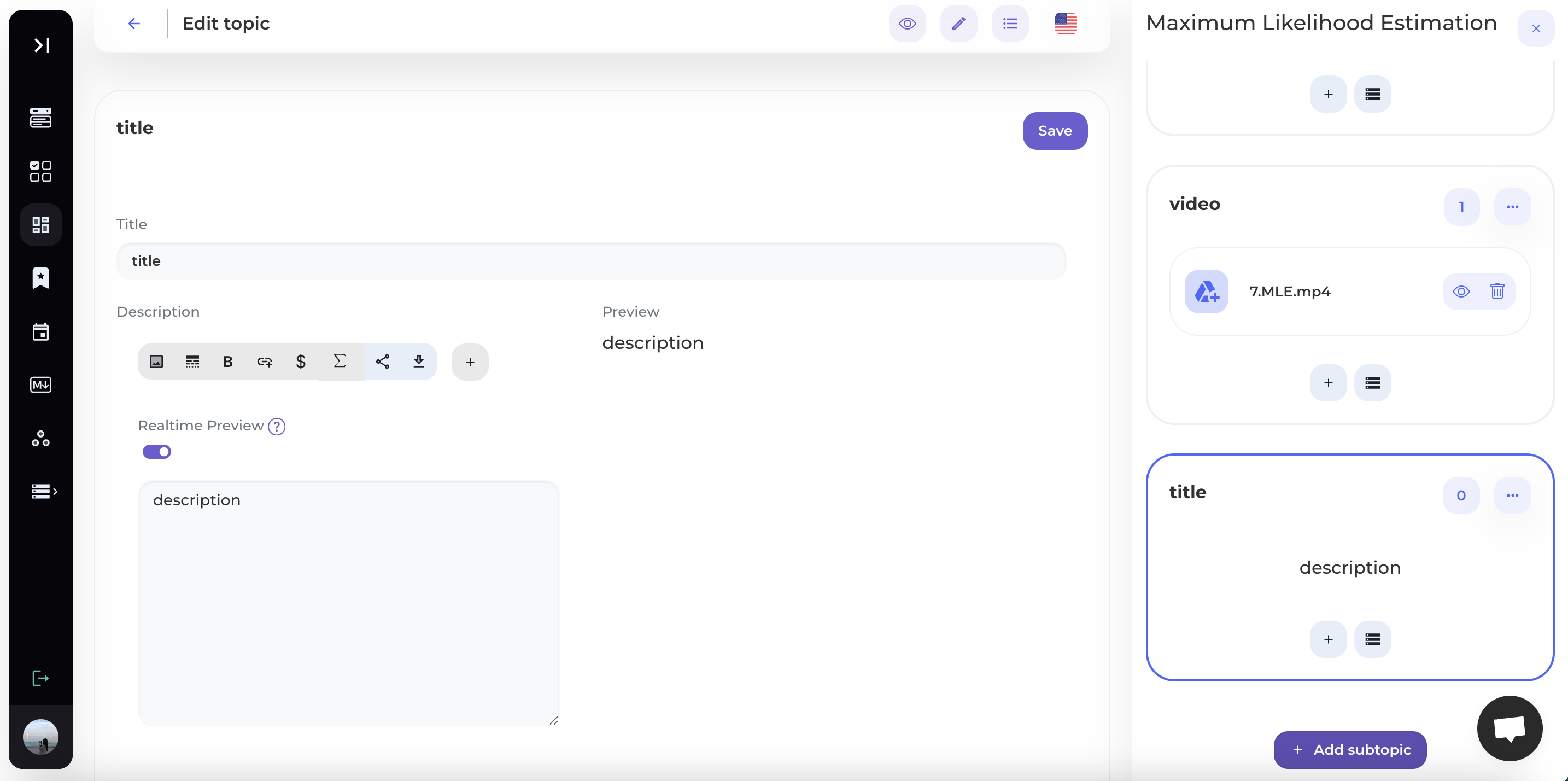Open the chat support bubble
Screen dimensions: 1568x781
pyautogui.click(x=1510, y=728)
